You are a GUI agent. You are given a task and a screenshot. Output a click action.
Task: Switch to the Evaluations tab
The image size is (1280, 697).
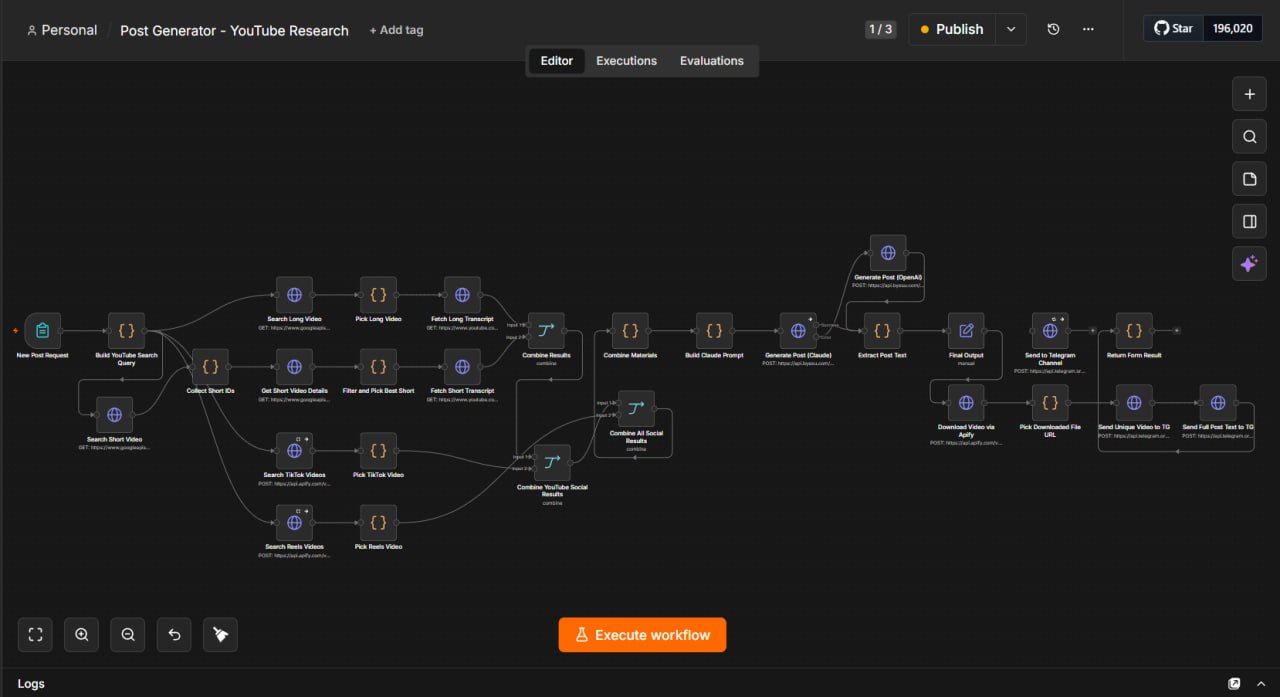pos(712,61)
